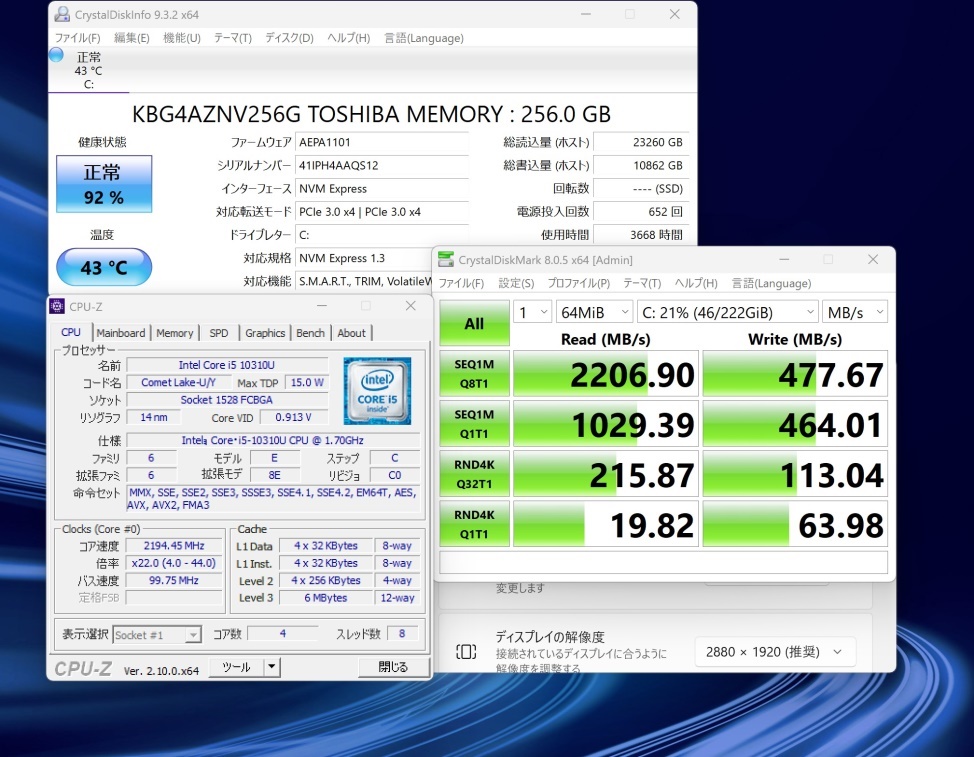Click the core speed value 2194.45 MHz
This screenshot has height=757, width=974.
pyautogui.click(x=174, y=546)
